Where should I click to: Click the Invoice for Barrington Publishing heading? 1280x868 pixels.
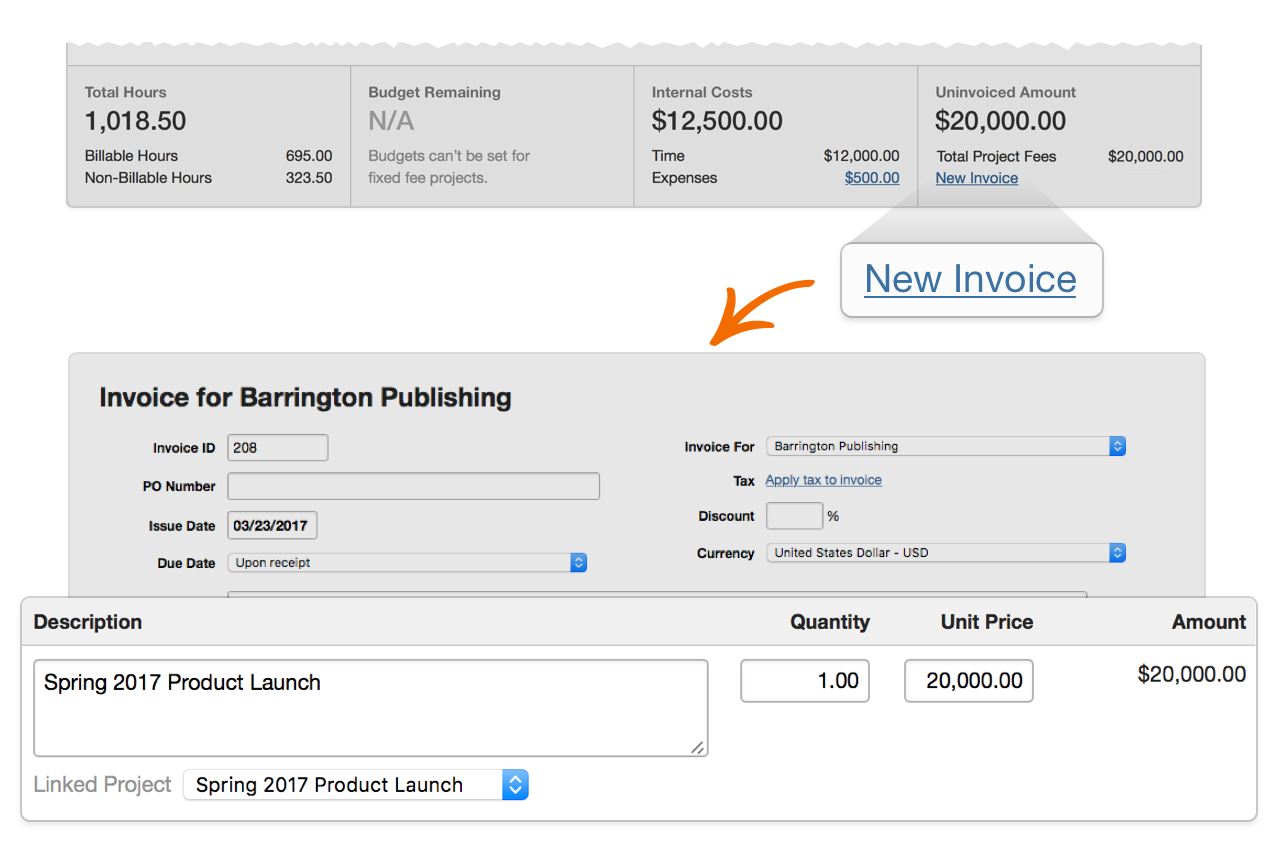pos(305,398)
